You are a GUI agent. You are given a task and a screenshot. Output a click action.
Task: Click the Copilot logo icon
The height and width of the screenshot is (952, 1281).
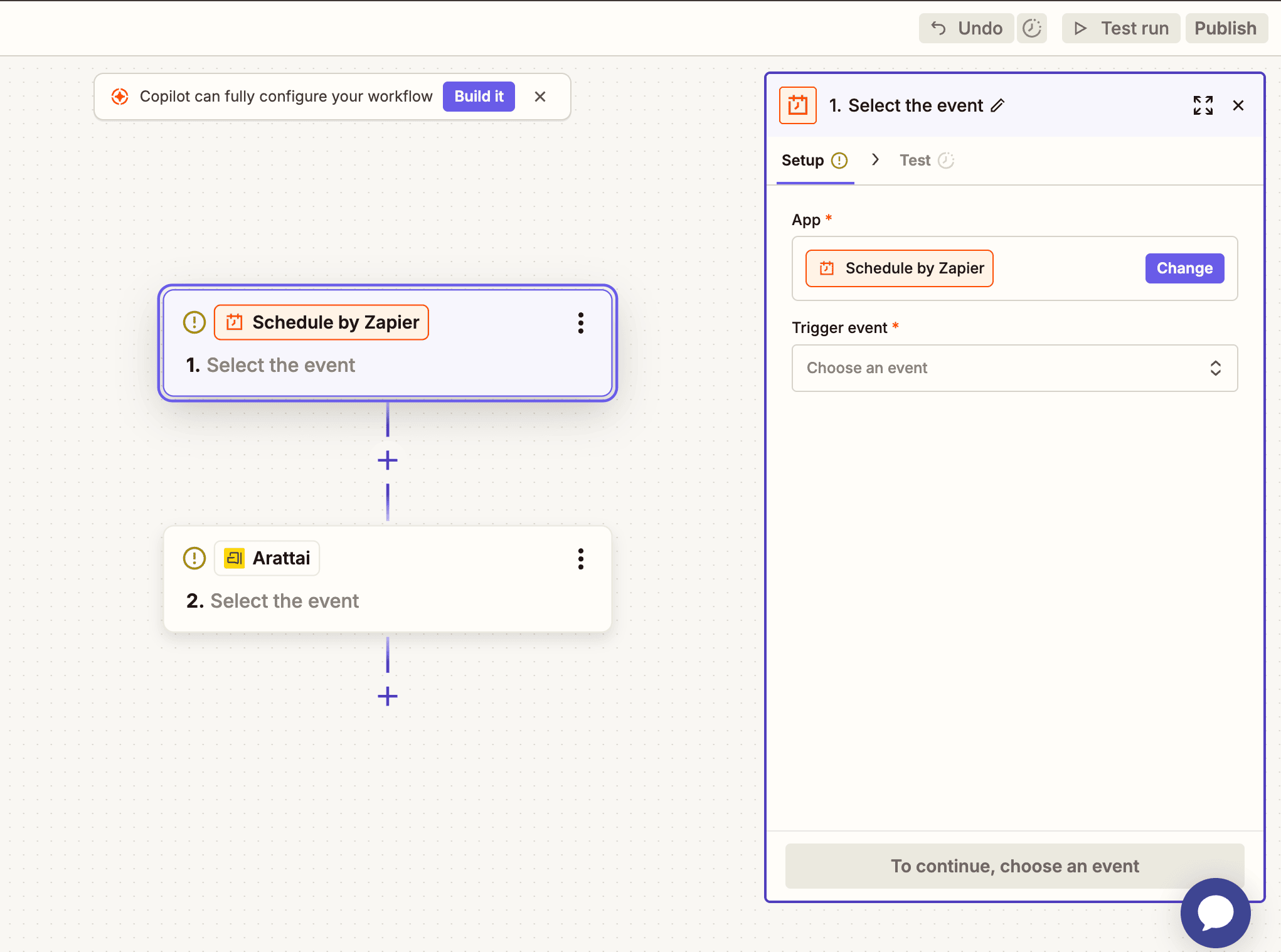(x=120, y=97)
